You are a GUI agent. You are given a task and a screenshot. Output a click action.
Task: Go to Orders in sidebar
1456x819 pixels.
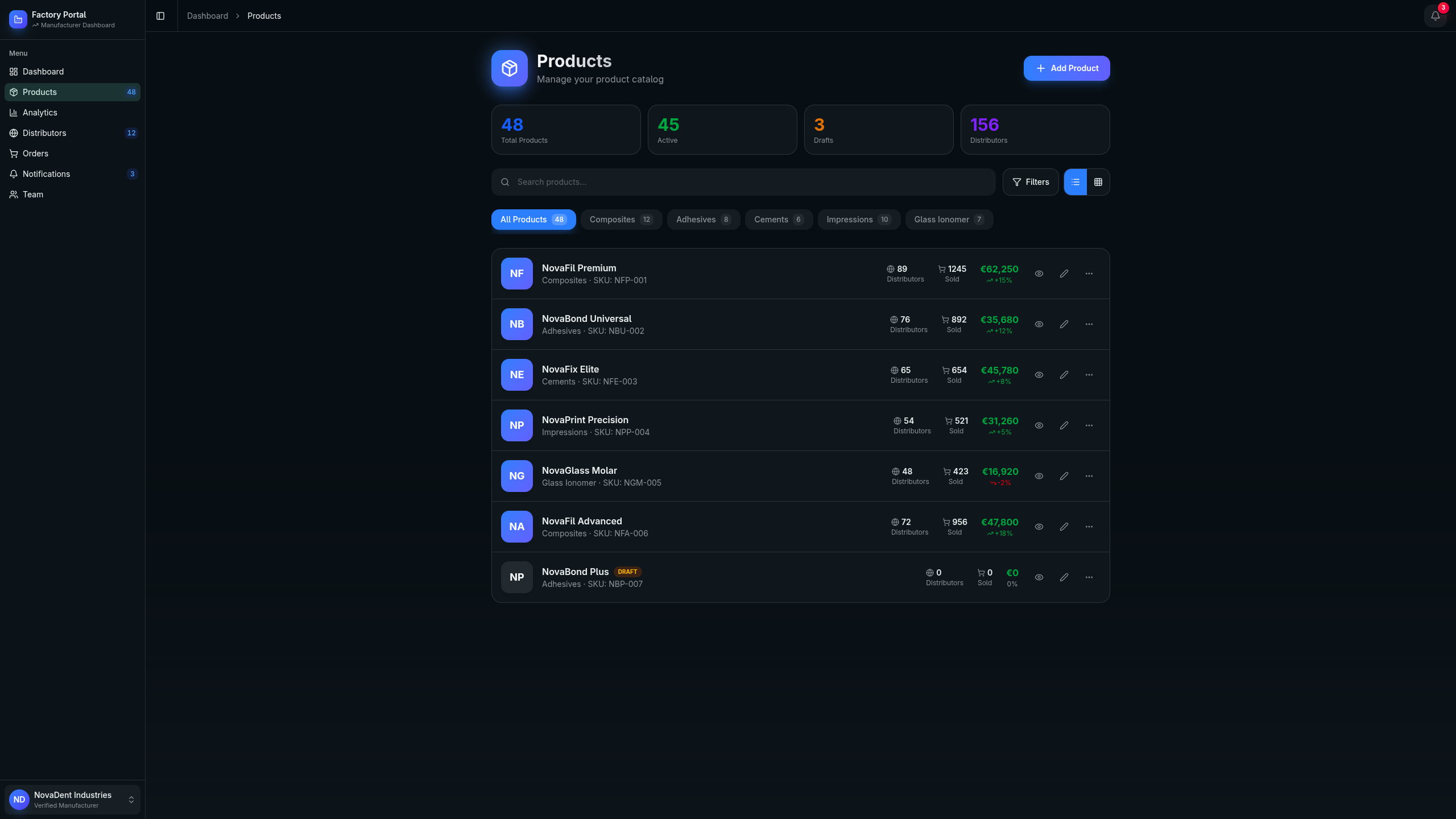pyautogui.click(x=35, y=154)
